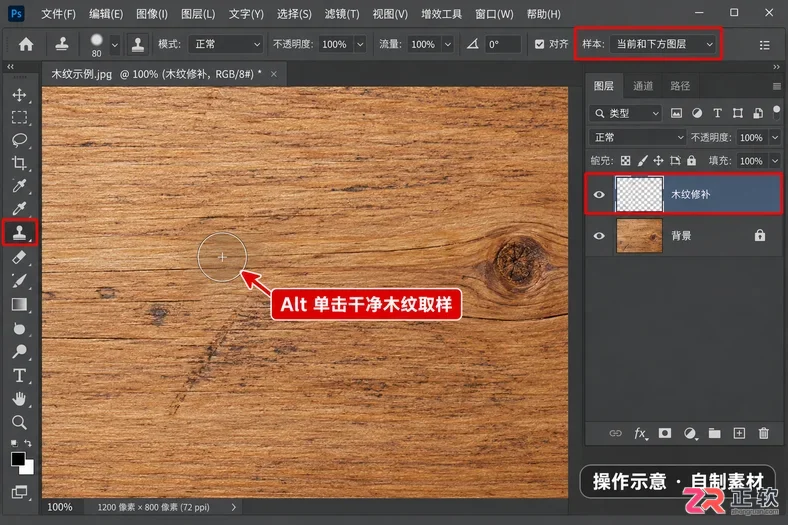Open the Clone Source panel button
The width and height of the screenshot is (788, 525).
[138, 44]
